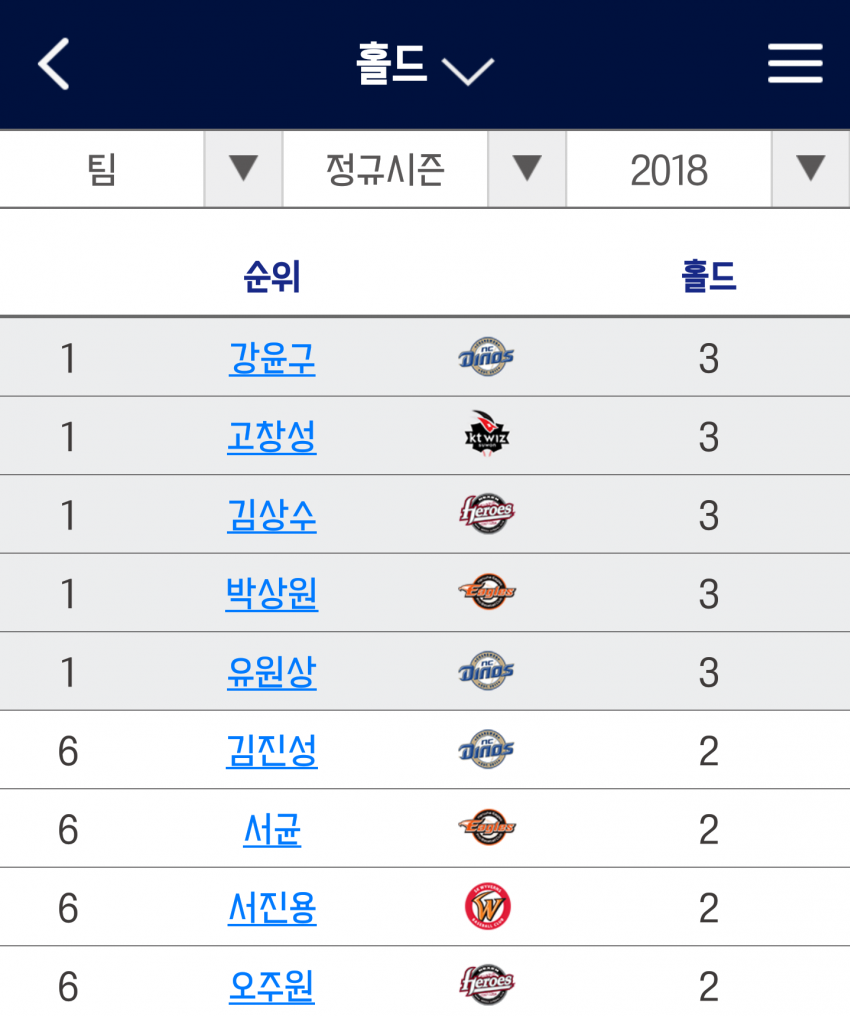850x1016 pixels.
Task: Click the Dinos logo beside 김진성
Action: click(487, 750)
